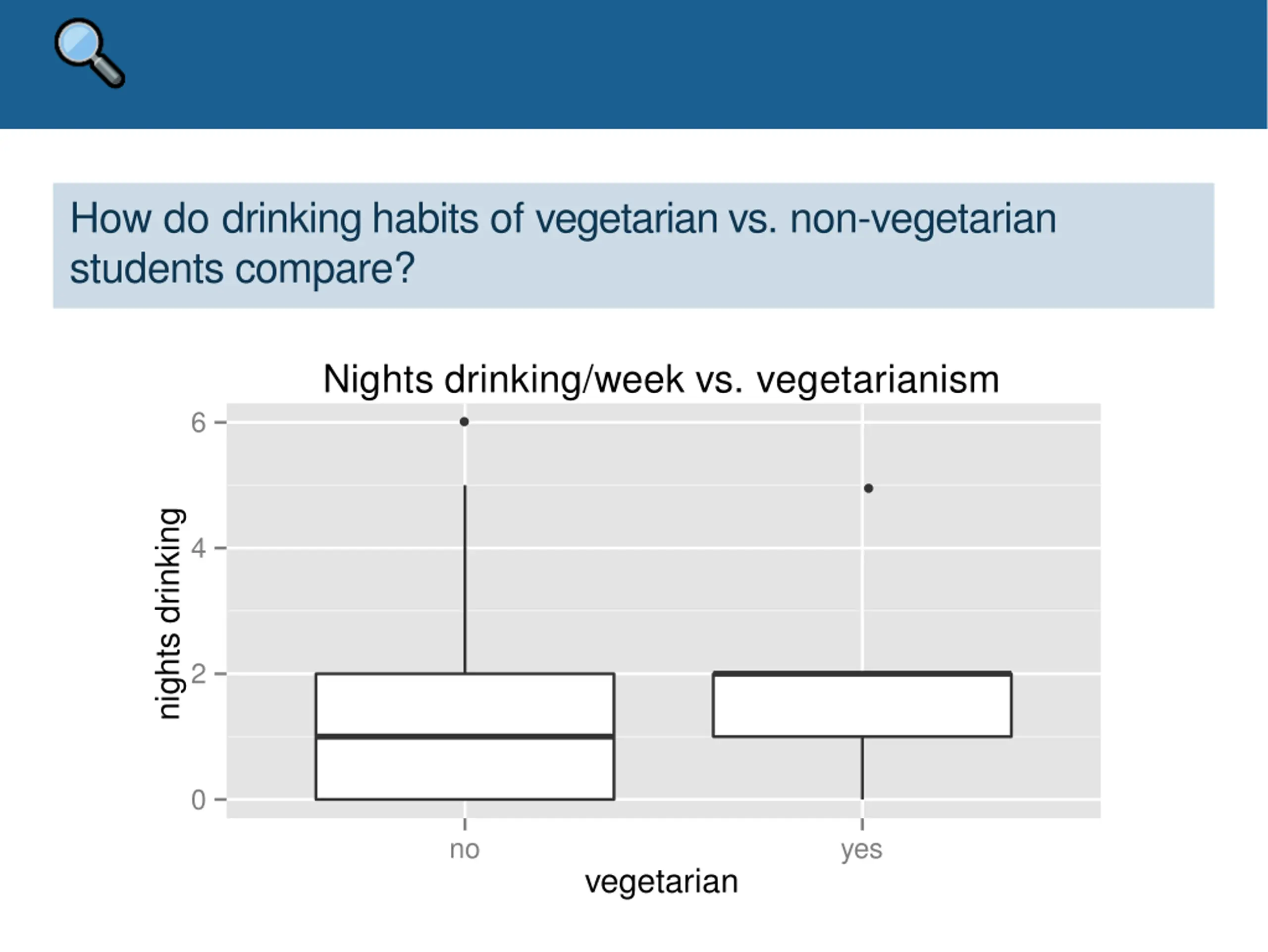Click the 'nights drinking' y-axis title

pyautogui.click(x=170, y=614)
